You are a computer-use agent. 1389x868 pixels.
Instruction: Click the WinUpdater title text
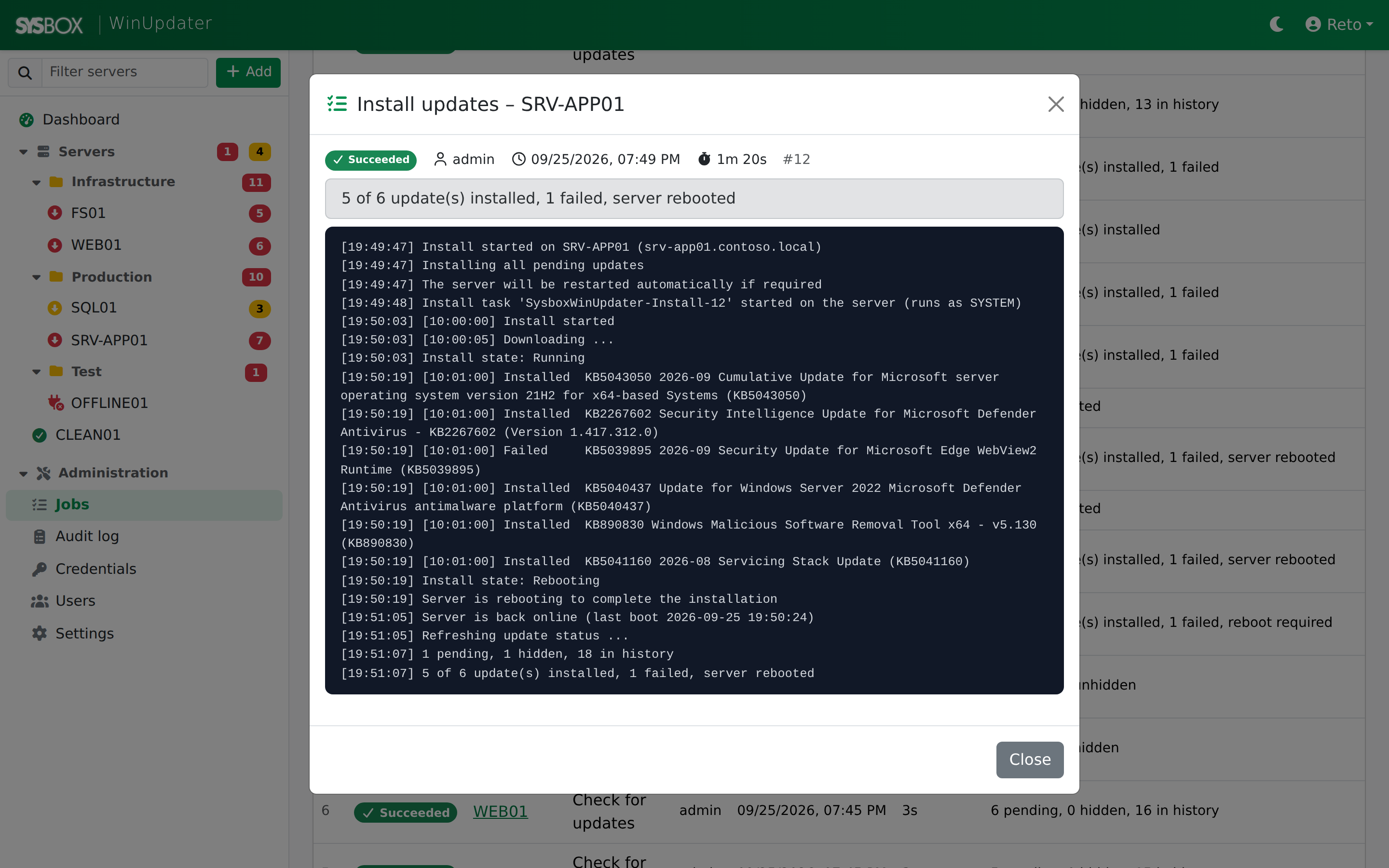161,24
